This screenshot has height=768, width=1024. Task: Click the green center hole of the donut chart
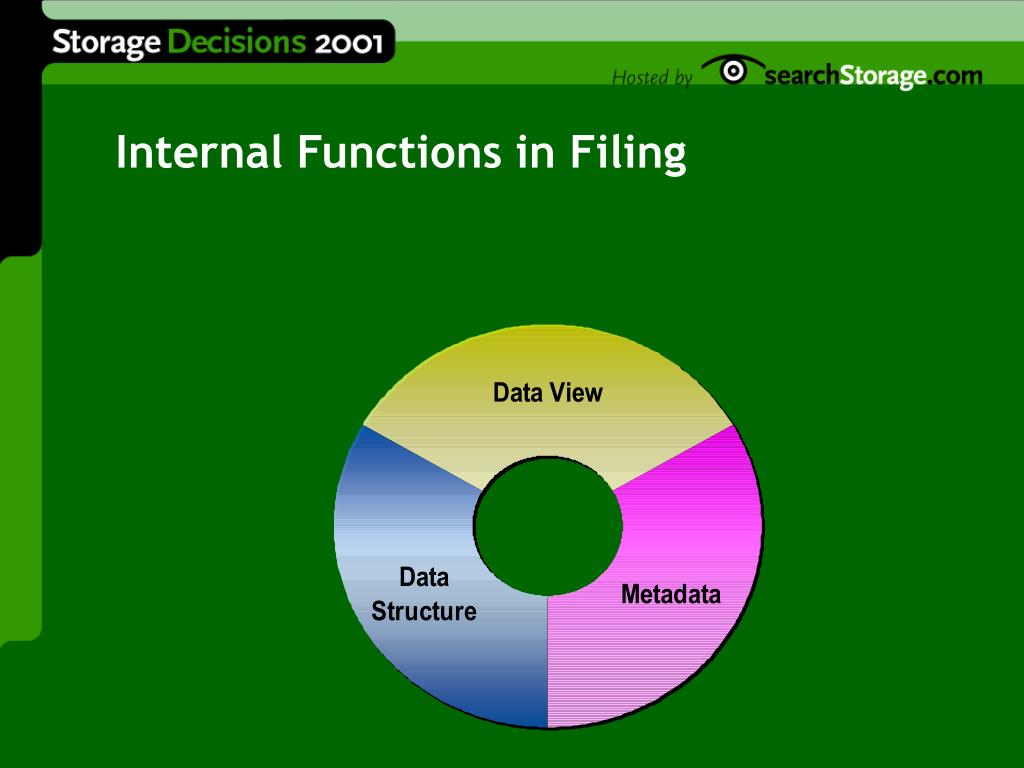tap(547, 526)
